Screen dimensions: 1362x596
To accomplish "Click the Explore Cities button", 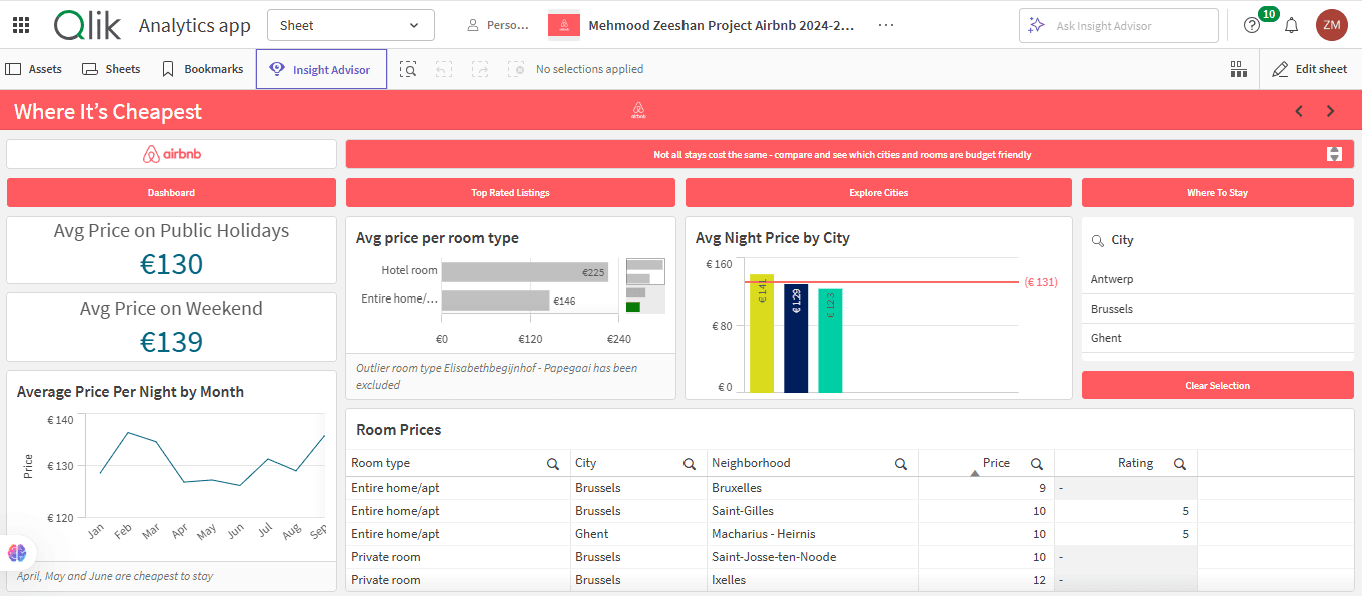I will 879,192.
